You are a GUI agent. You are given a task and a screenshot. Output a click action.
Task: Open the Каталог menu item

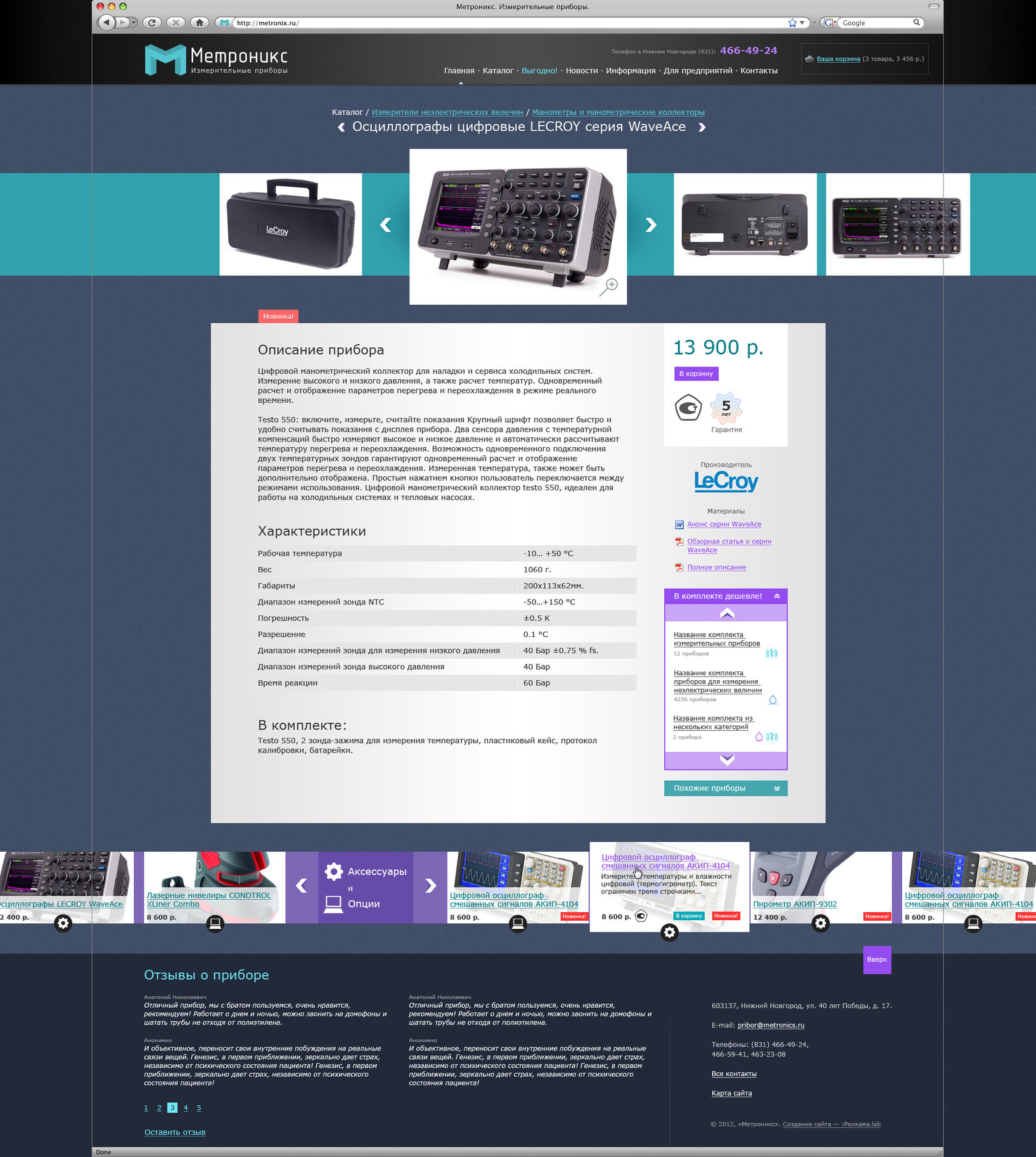point(498,71)
